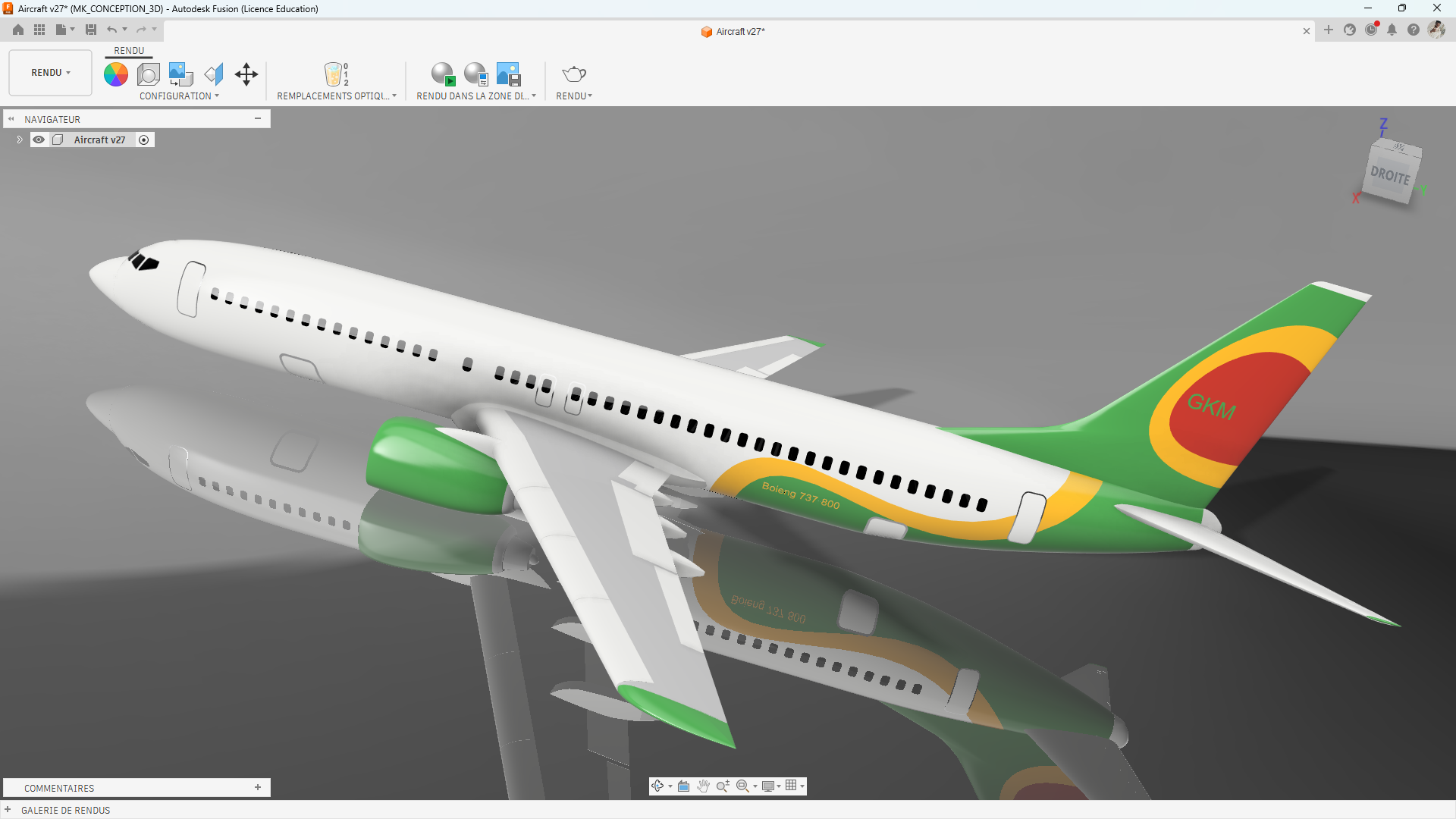
Task: Hide NAVIGATEUR panel using double arrows
Action: pos(11,119)
